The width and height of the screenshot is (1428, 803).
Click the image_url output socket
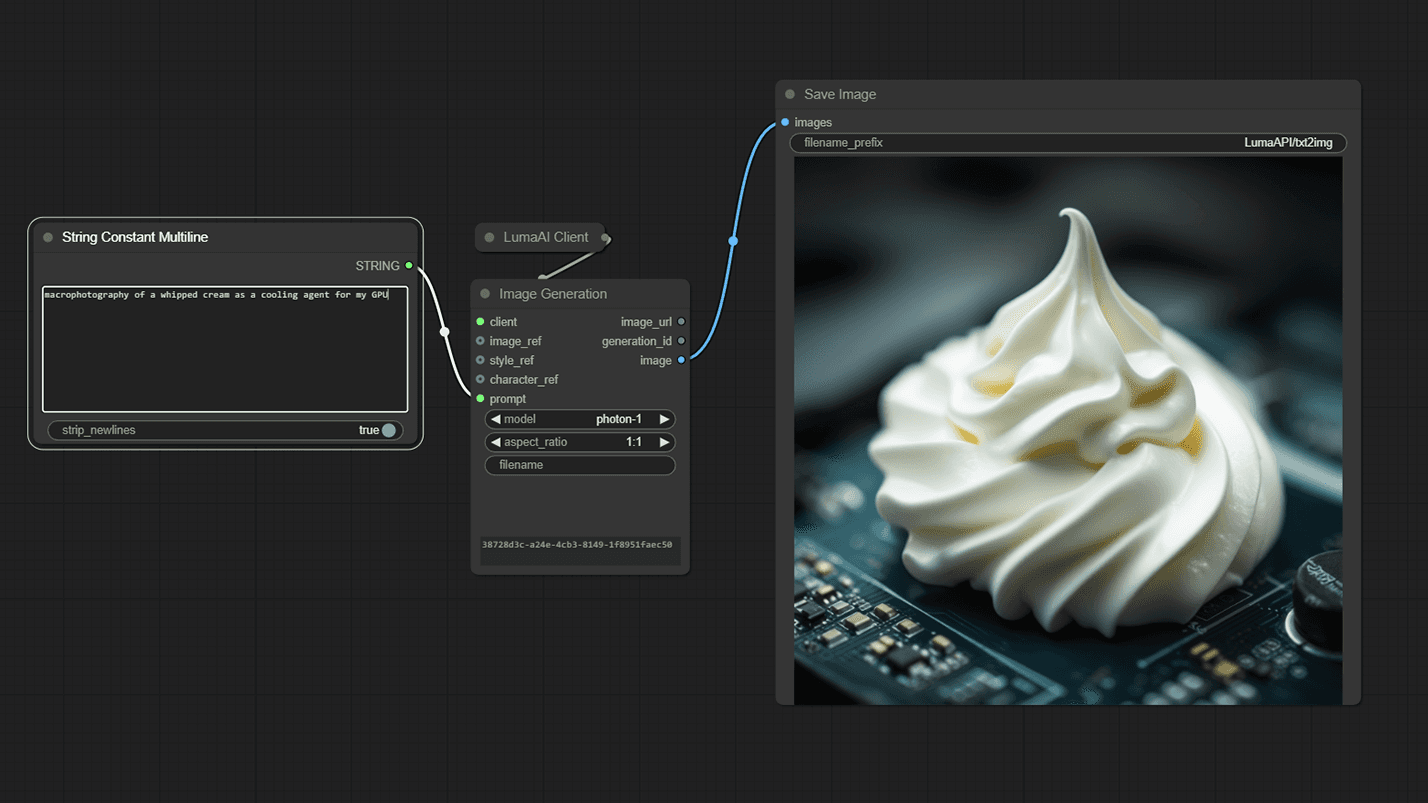coord(681,322)
